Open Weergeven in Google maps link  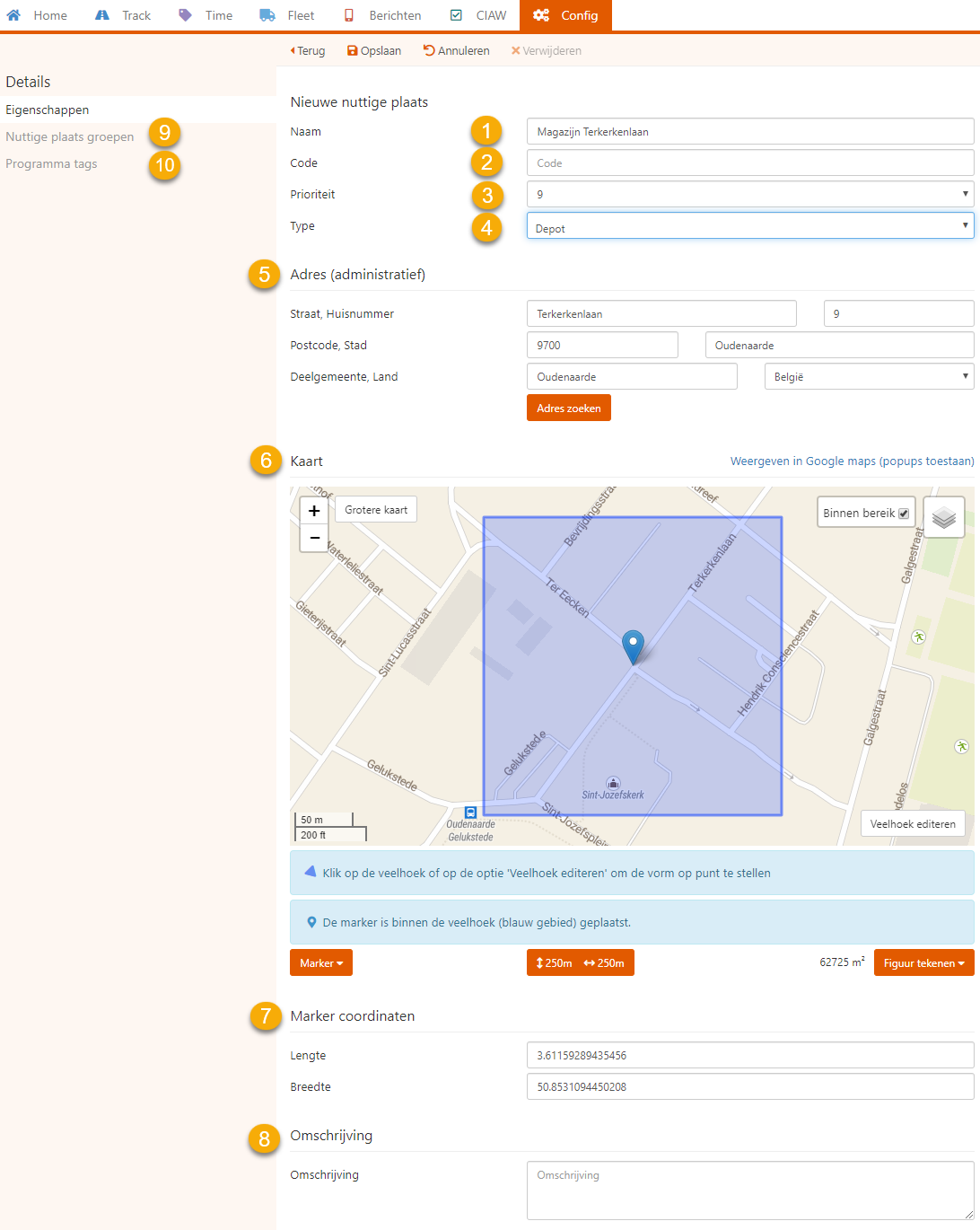(852, 461)
